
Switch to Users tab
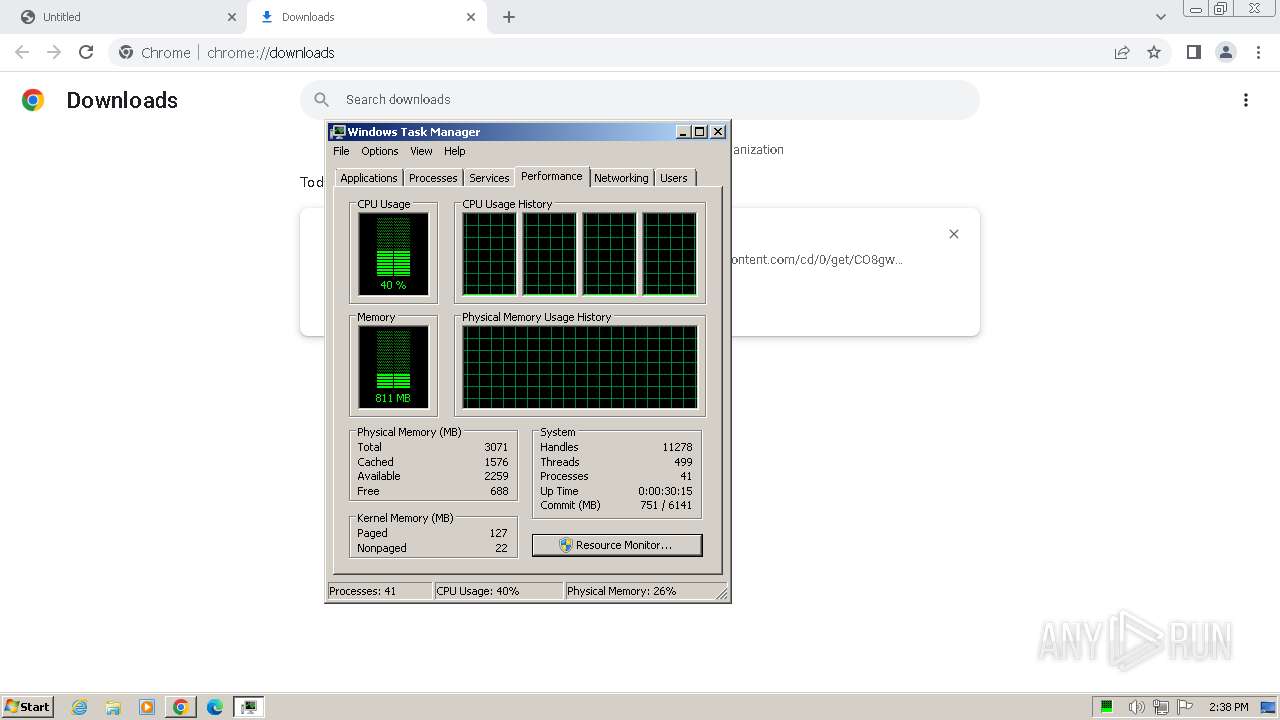[674, 178]
